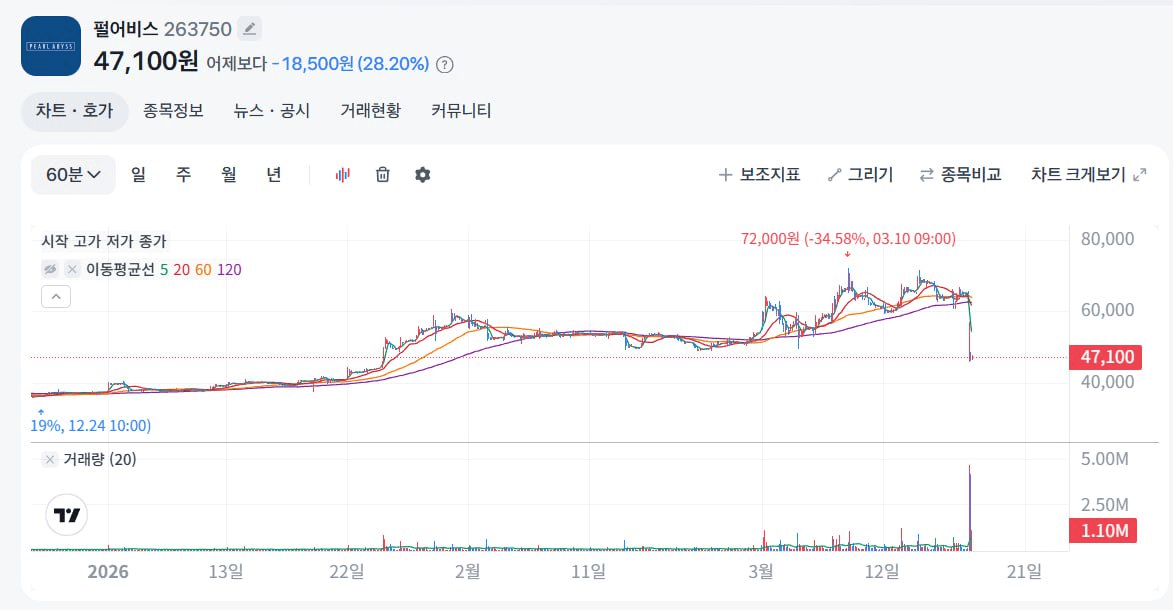This screenshot has height=610, width=1173.
Task: Select the 일 daily timeframe
Action: coord(138,175)
